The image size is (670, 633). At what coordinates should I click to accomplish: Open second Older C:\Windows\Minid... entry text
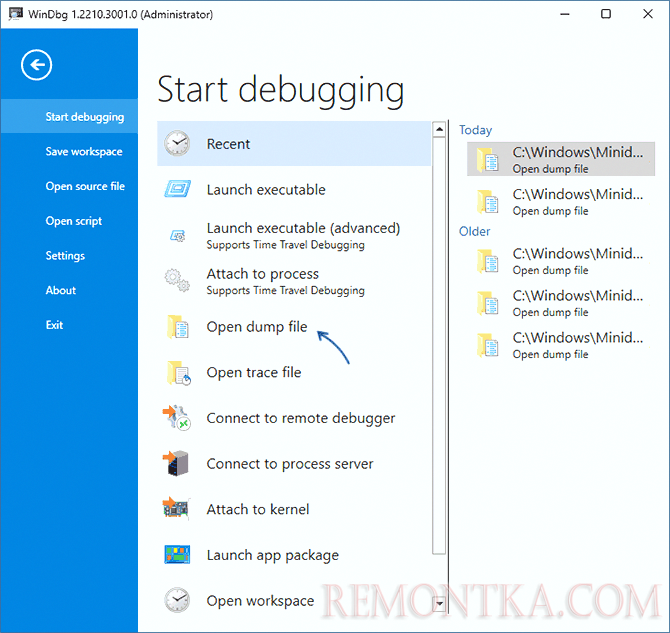(x=578, y=296)
